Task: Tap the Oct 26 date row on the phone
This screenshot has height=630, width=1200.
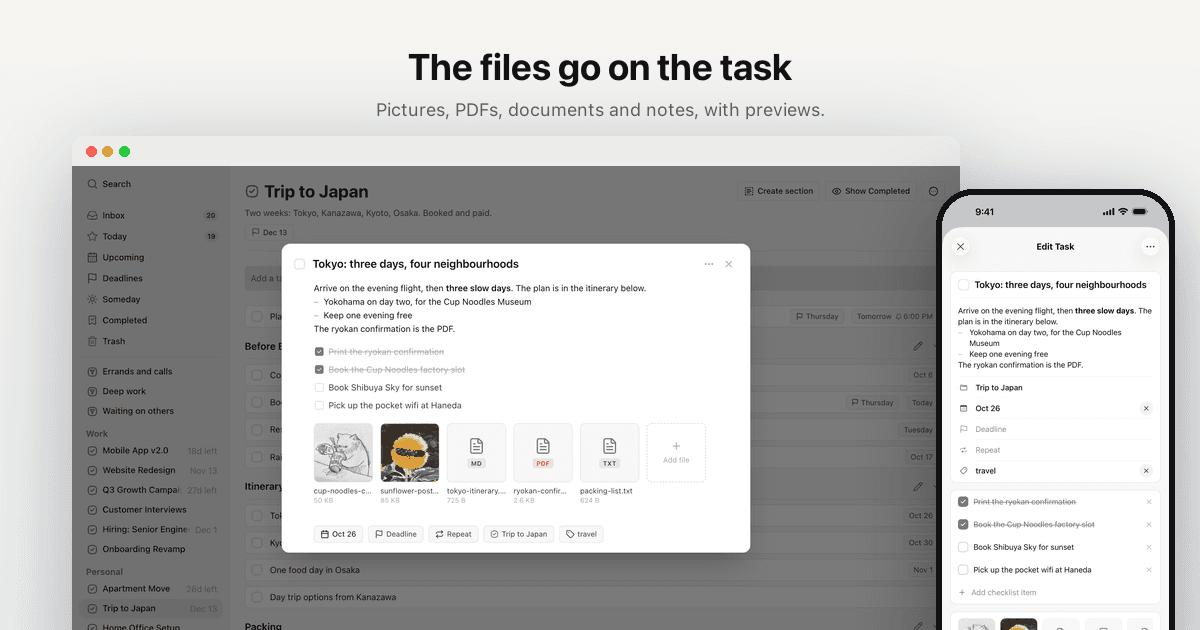Action: click(1055, 408)
